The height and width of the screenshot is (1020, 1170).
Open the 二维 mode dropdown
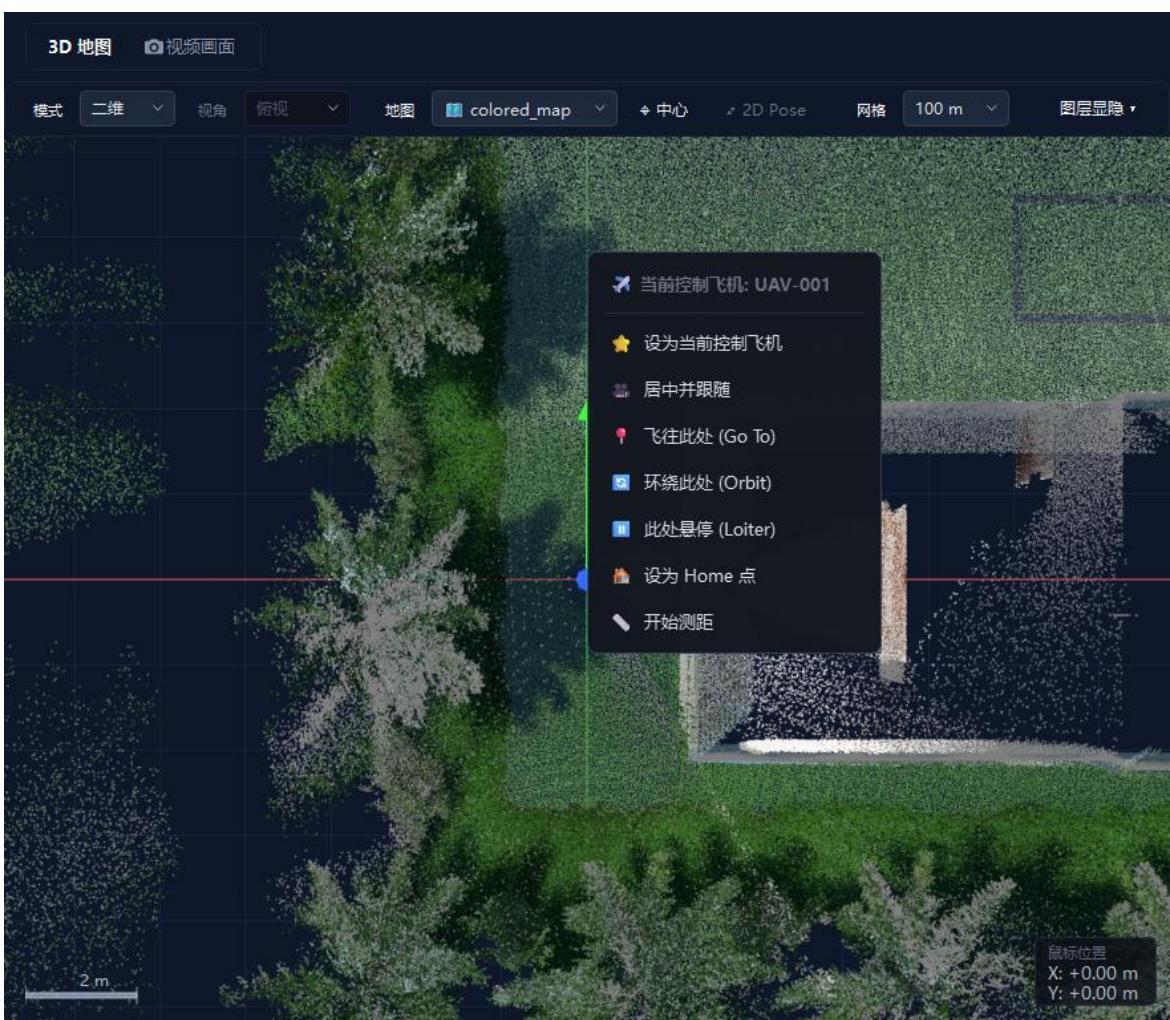[128, 109]
